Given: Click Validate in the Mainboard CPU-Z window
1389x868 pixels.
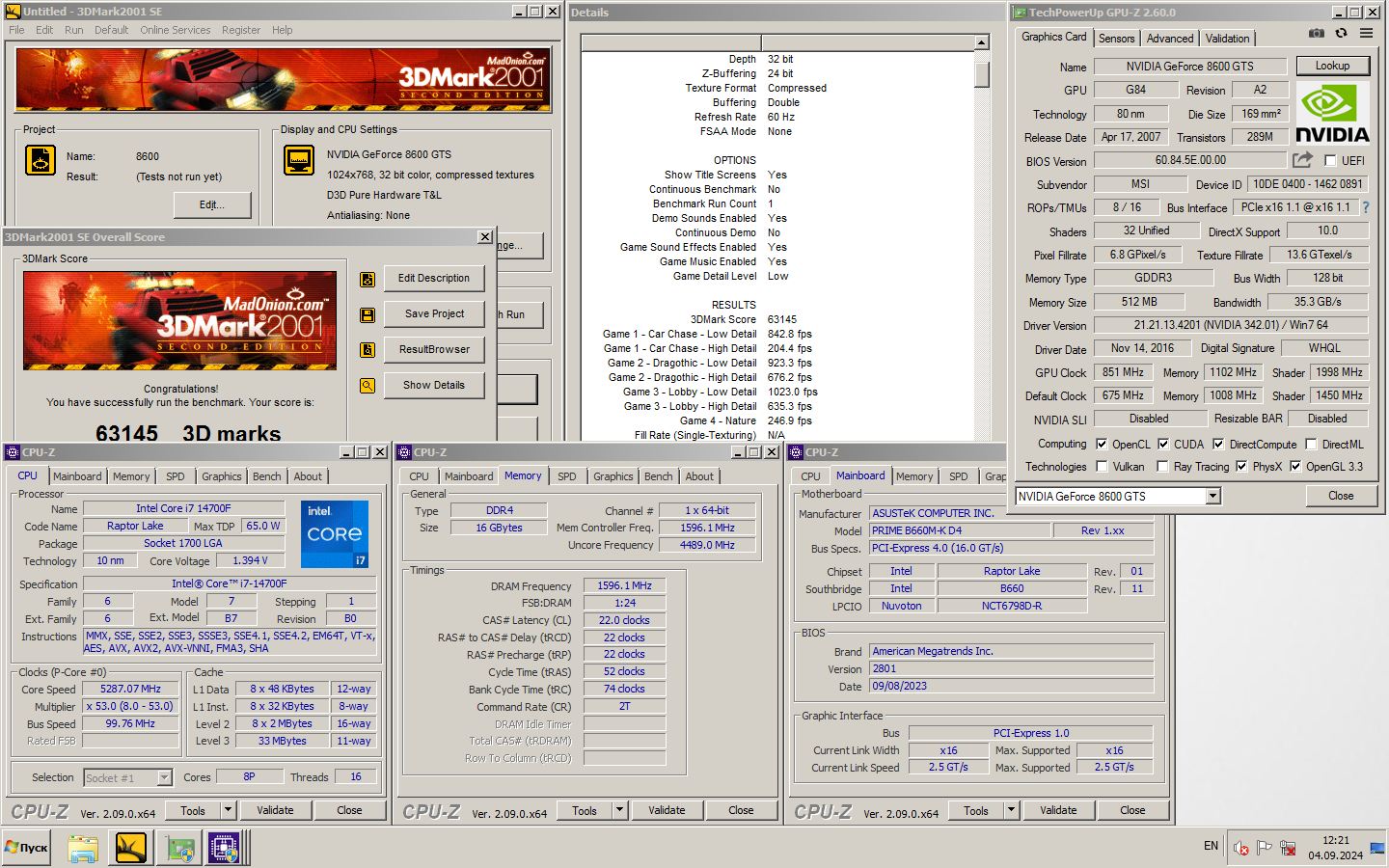Looking at the screenshot, I should point(1058,810).
